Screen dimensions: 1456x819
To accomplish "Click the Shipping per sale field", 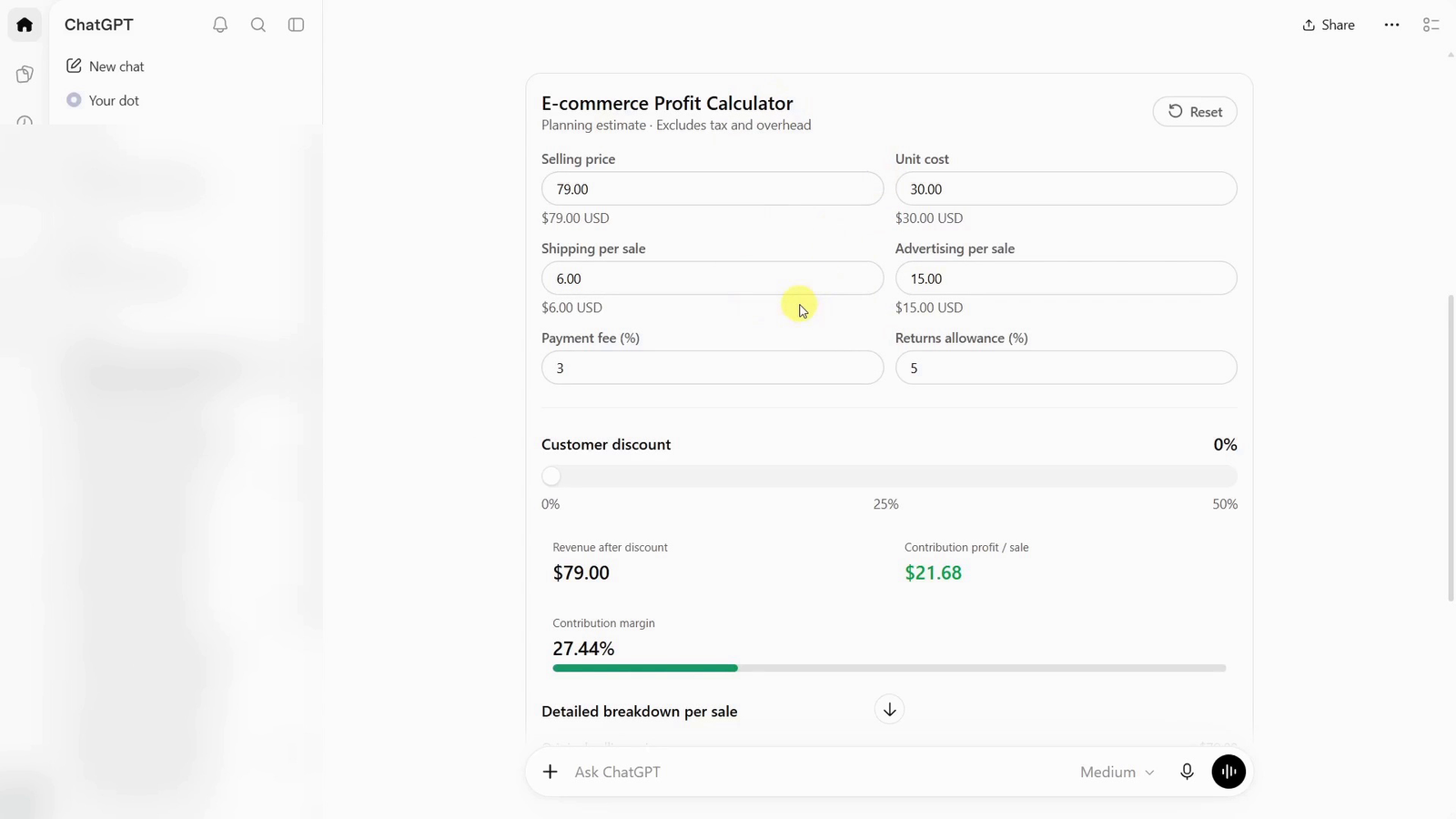I will (713, 278).
